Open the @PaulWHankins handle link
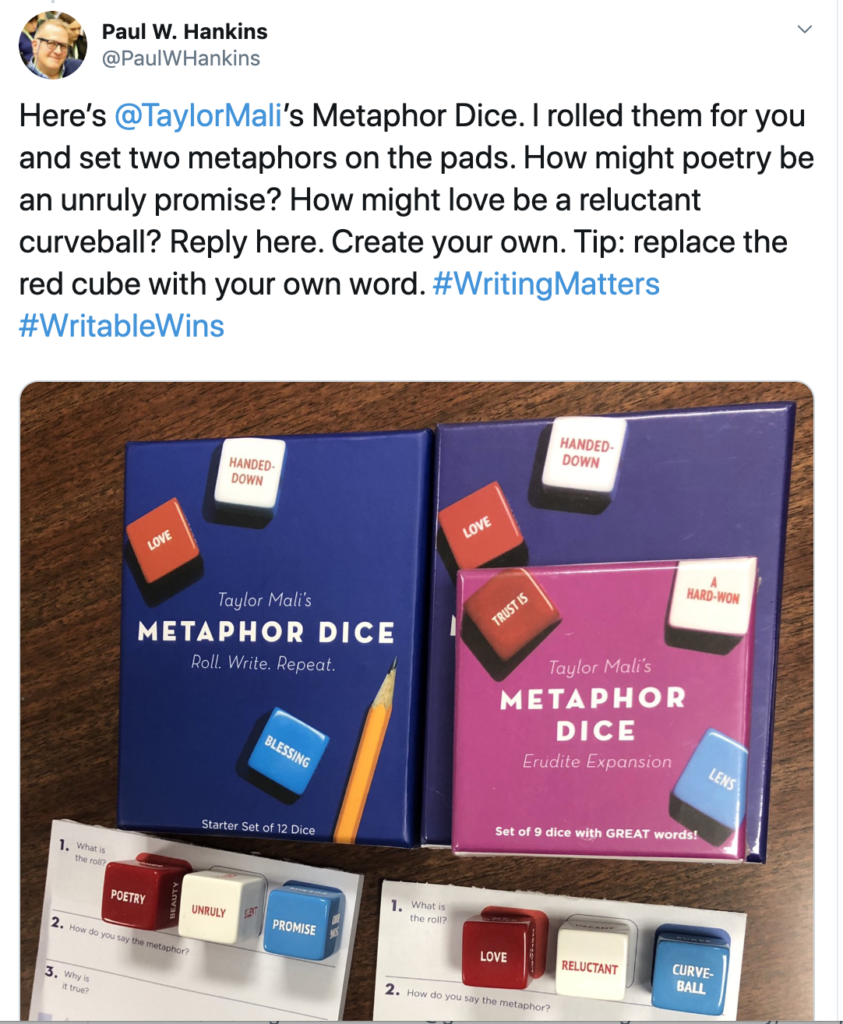Viewport: 843px width, 1024px height. (180, 59)
